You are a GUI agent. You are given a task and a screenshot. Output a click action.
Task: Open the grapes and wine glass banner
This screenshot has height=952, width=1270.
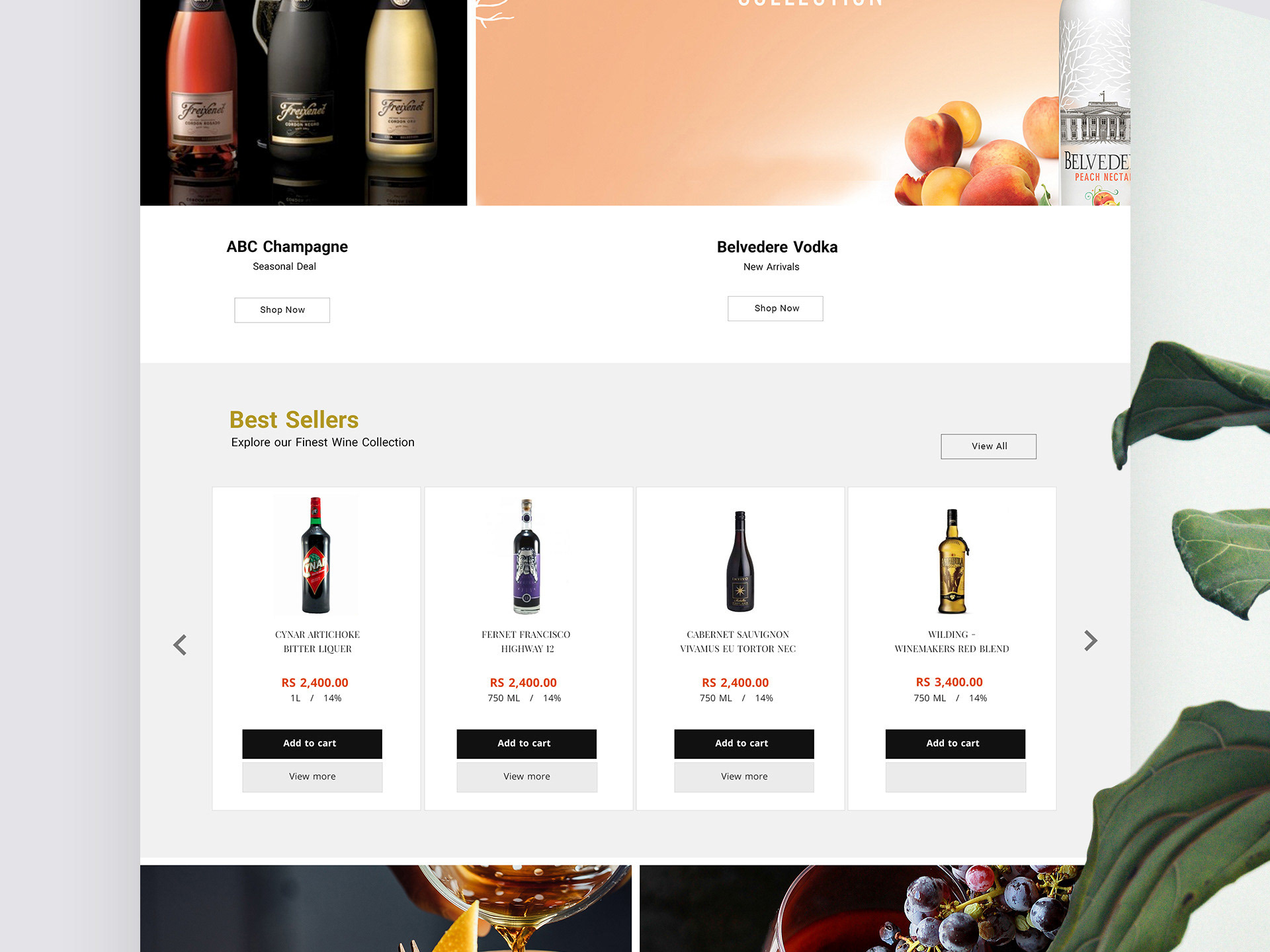(x=860, y=908)
